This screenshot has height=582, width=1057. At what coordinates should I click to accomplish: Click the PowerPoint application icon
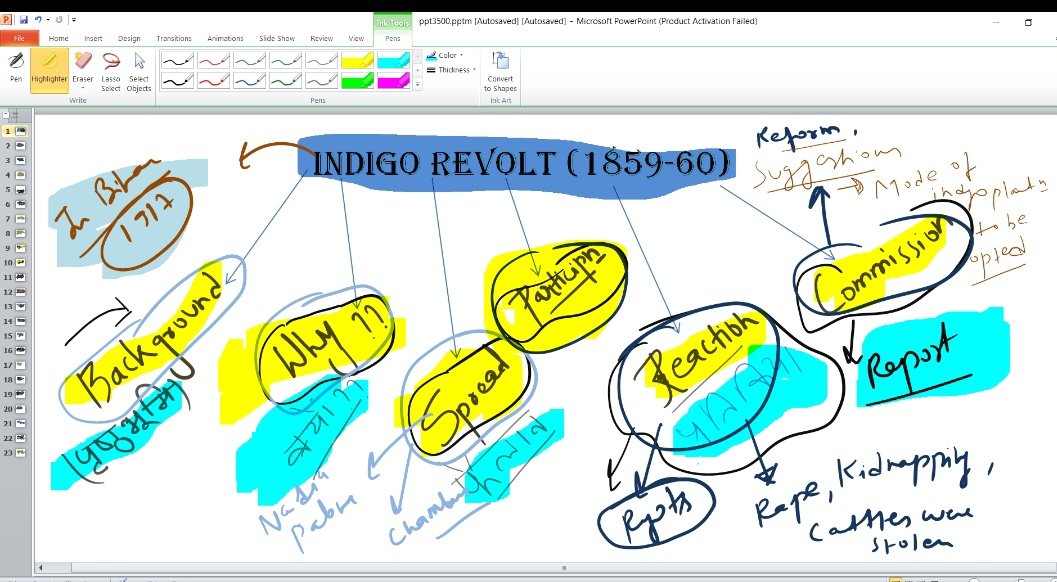6,20
